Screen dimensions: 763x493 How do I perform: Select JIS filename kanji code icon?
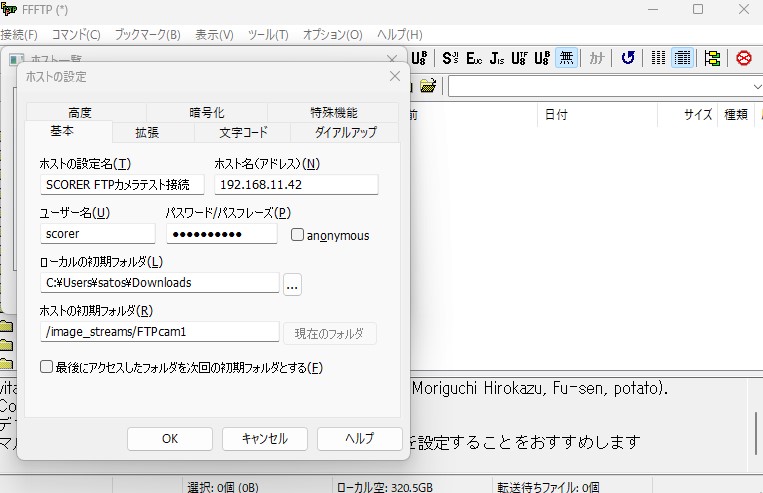click(497, 58)
